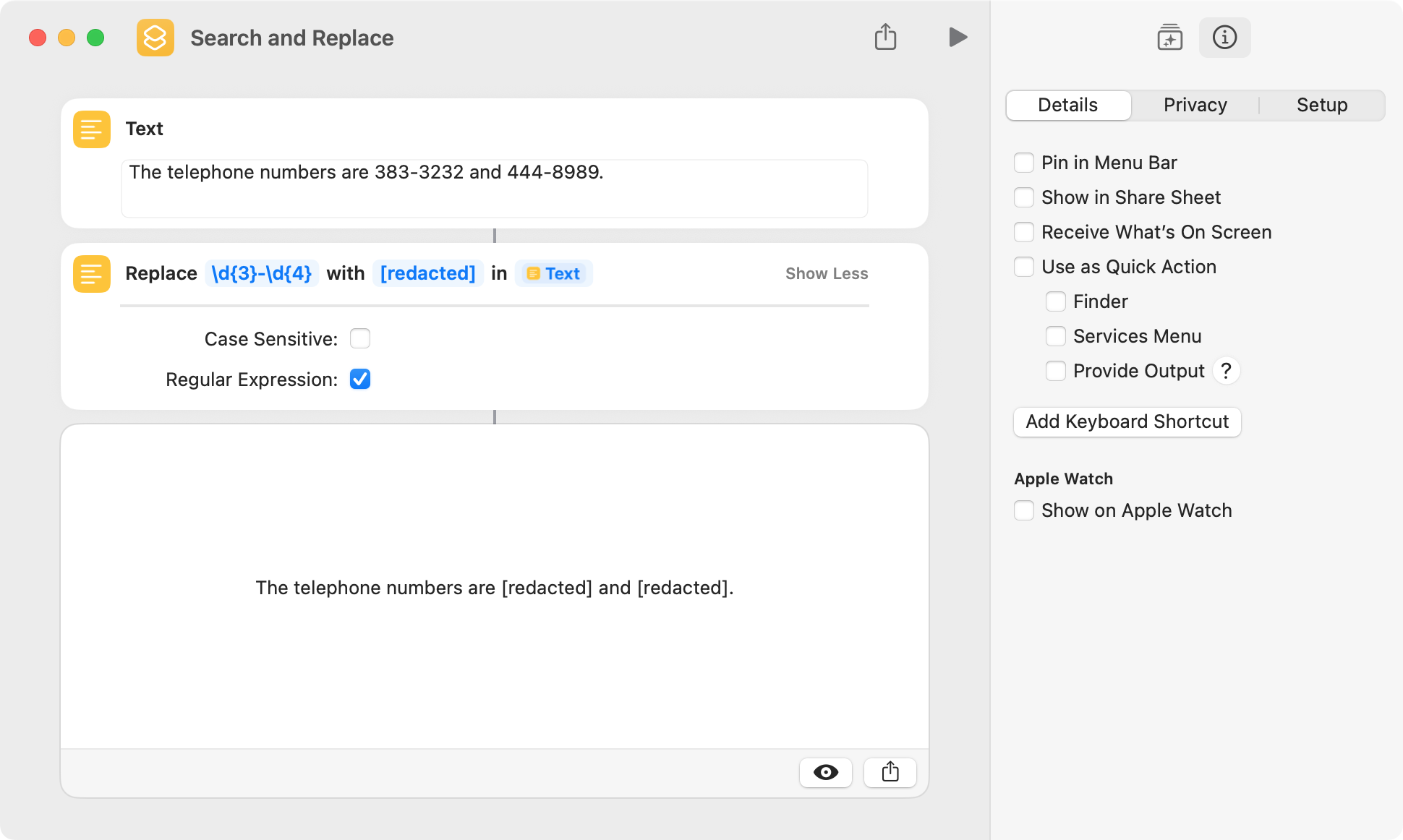Open the Text variable token in Replace action
This screenshot has width=1403, height=840.
tap(553, 273)
